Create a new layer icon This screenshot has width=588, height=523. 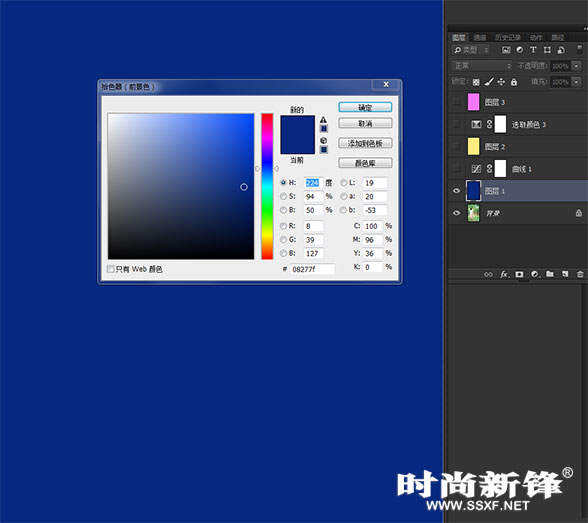coord(565,274)
